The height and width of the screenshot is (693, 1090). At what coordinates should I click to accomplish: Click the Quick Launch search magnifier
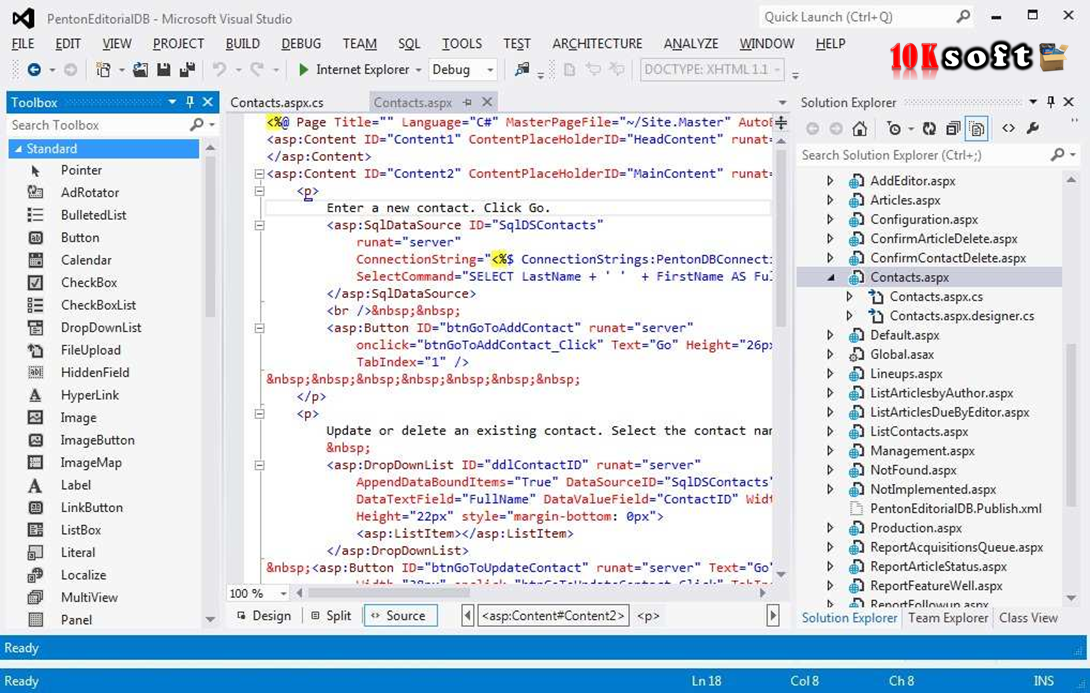[x=963, y=16]
